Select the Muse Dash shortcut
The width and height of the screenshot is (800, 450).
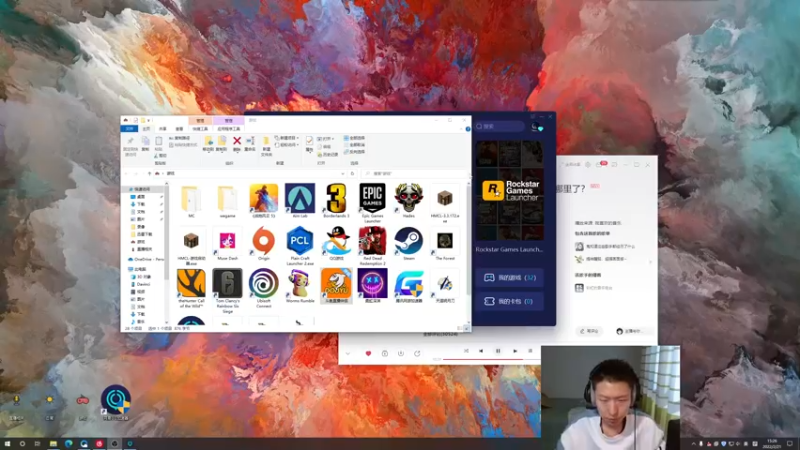pos(228,240)
